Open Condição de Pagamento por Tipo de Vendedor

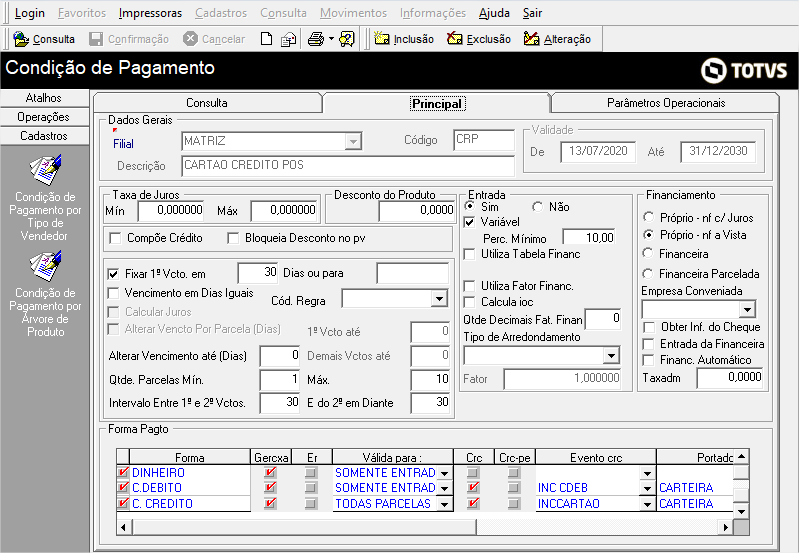click(x=45, y=198)
